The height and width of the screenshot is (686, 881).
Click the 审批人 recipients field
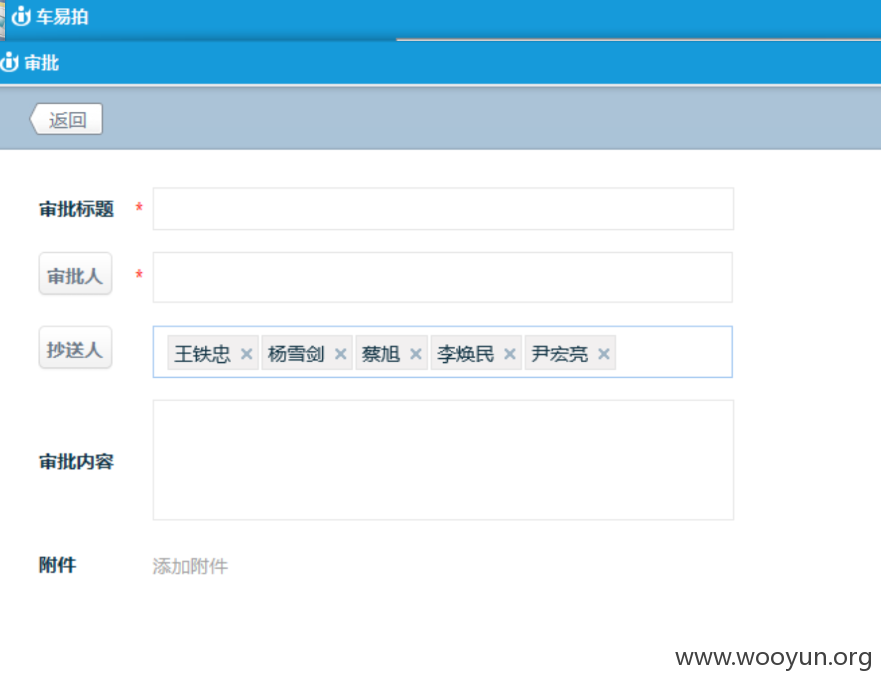443,278
